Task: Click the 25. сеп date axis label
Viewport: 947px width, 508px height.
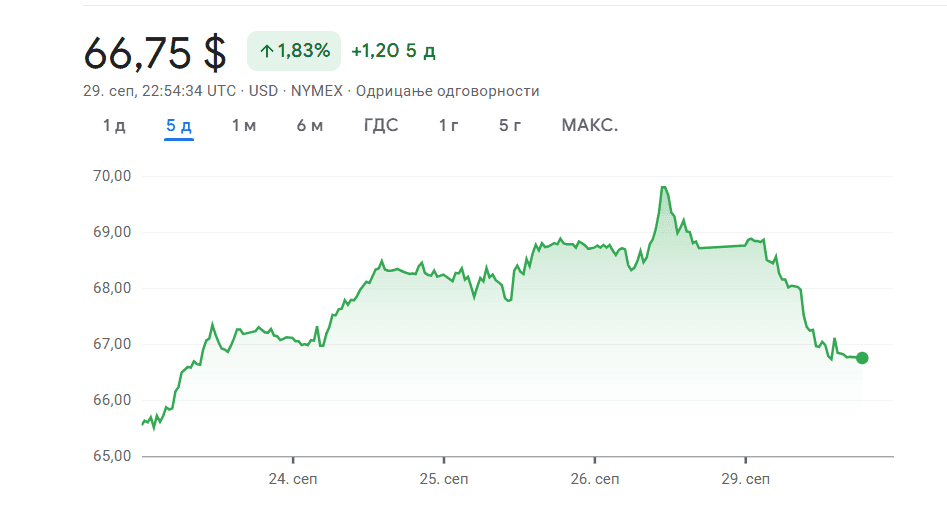Action: click(443, 480)
